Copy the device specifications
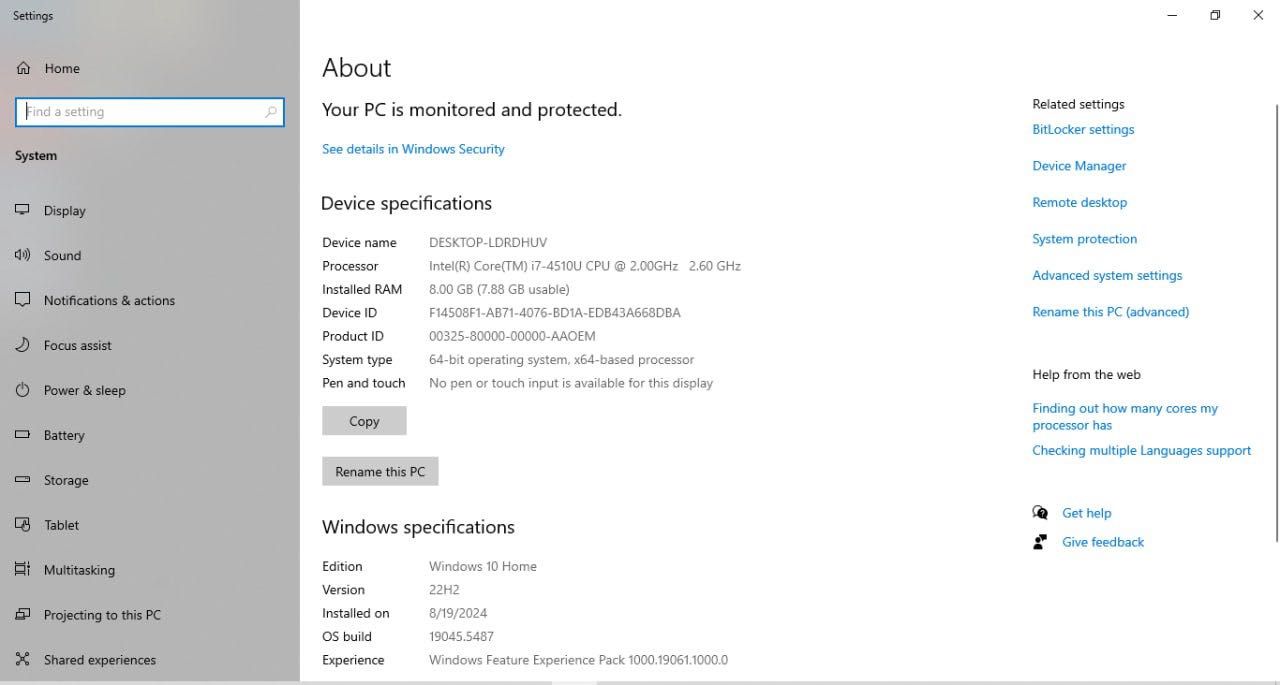 tap(364, 421)
